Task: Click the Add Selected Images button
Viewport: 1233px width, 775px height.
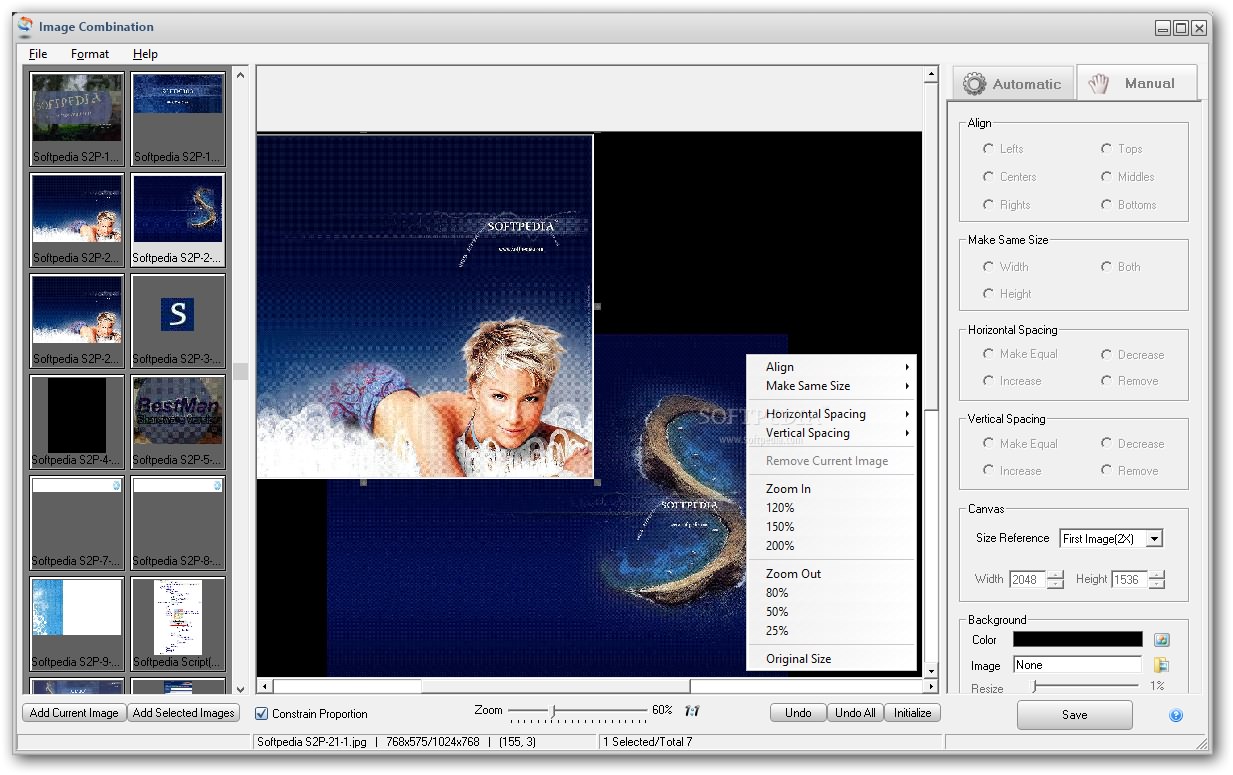Action: (x=183, y=713)
